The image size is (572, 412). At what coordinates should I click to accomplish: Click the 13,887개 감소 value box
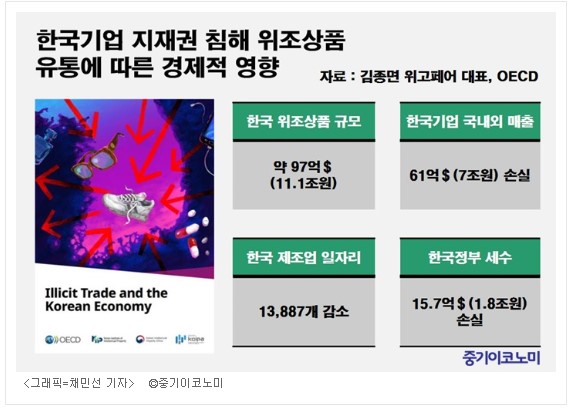[x=304, y=312]
